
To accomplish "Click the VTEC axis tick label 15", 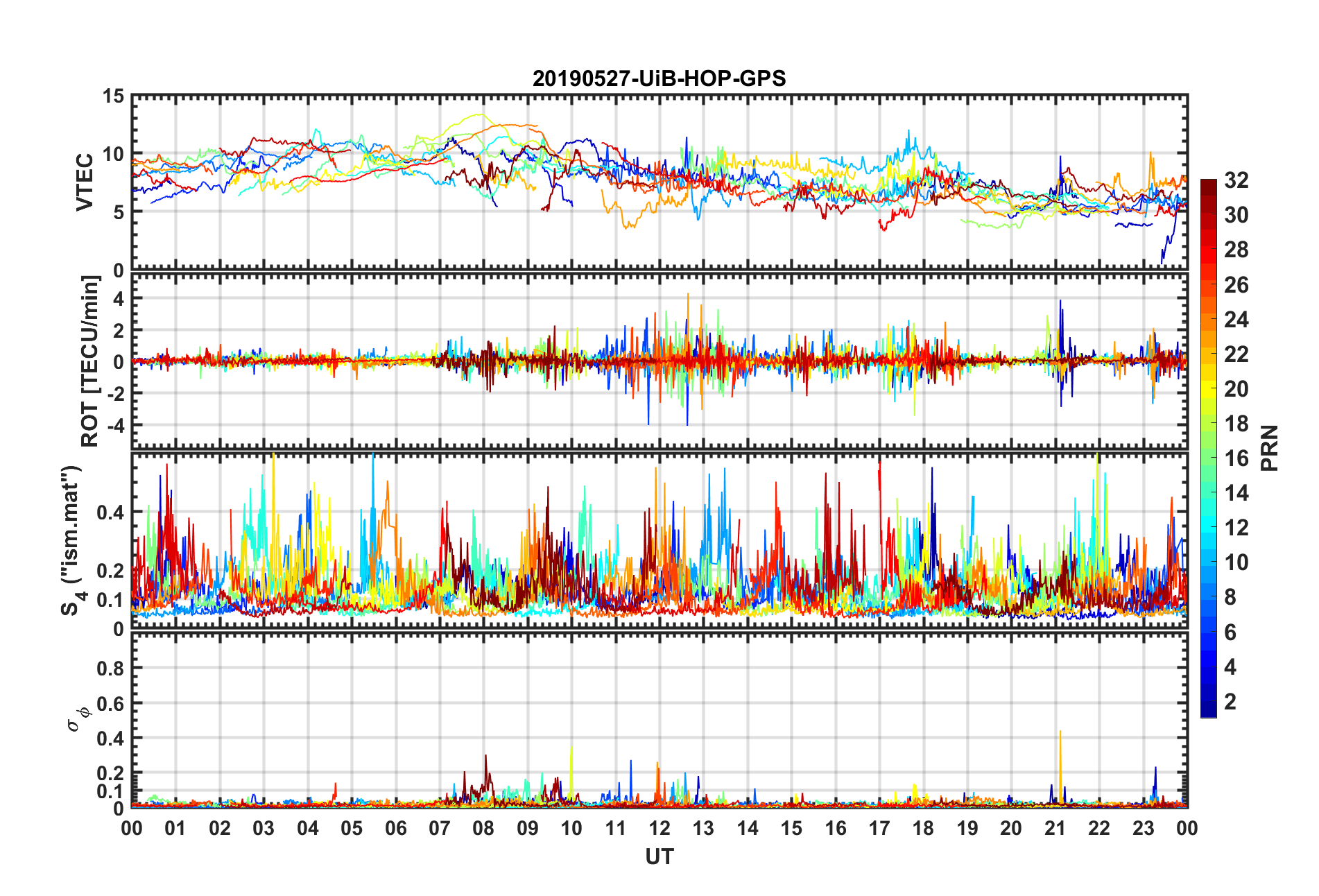I will coord(113,96).
